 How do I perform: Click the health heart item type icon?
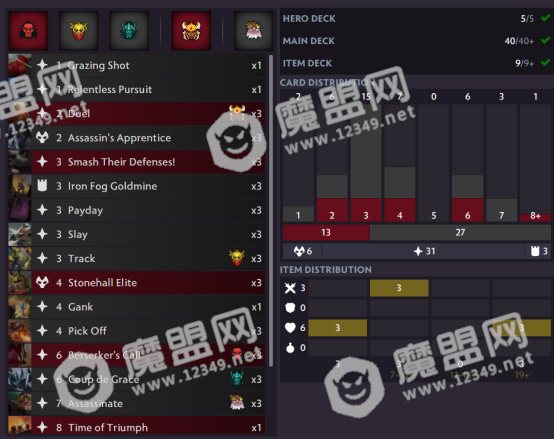tap(290, 328)
